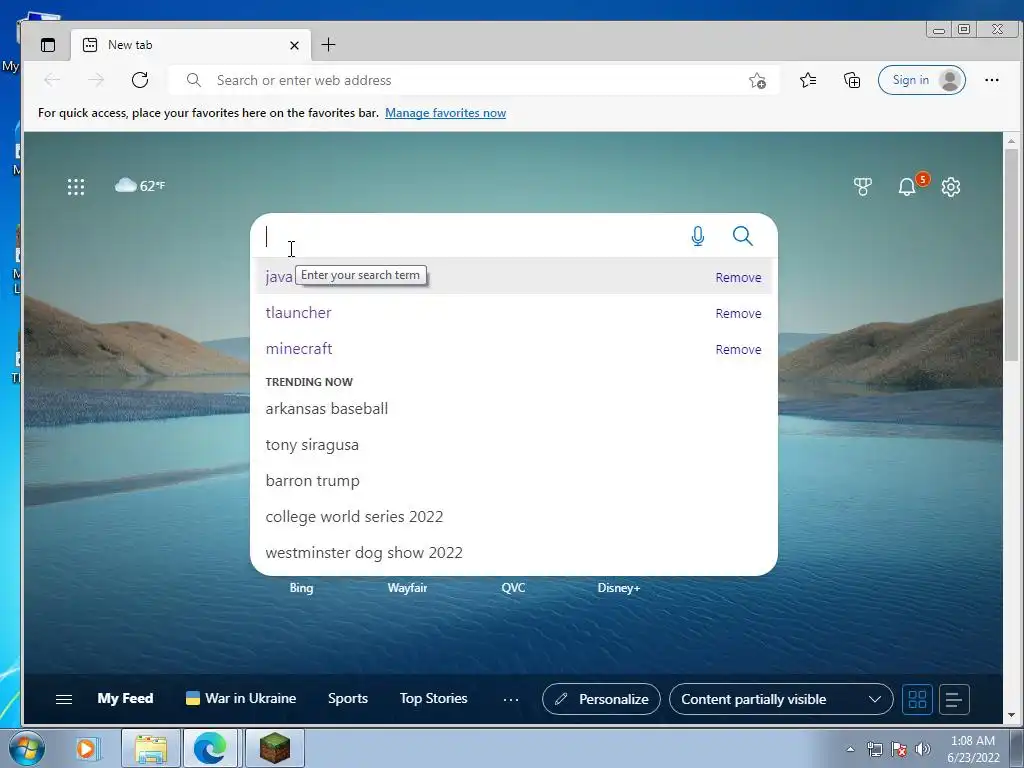The height and width of the screenshot is (768, 1024).
Task: Open the feed hamburger menu icon
Action: coord(64,699)
